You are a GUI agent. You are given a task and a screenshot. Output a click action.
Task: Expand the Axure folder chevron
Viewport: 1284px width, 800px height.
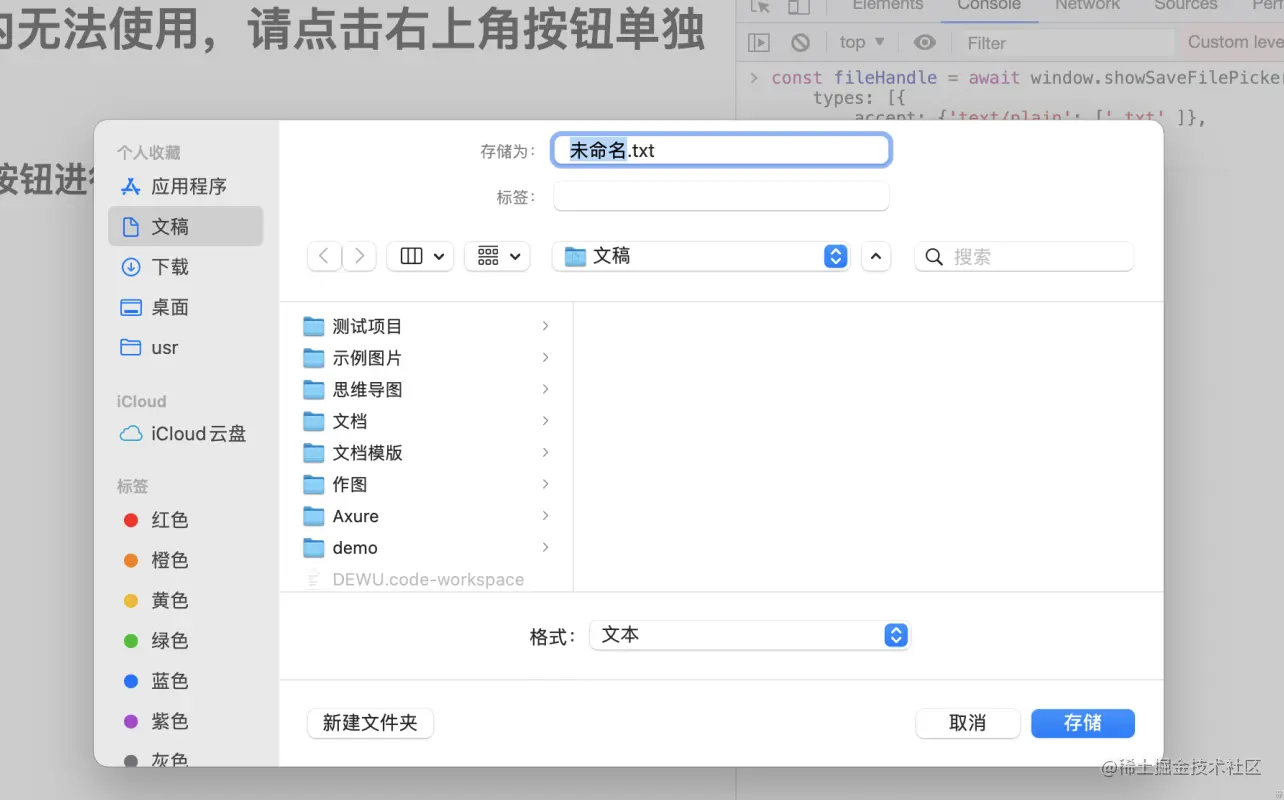pos(545,516)
